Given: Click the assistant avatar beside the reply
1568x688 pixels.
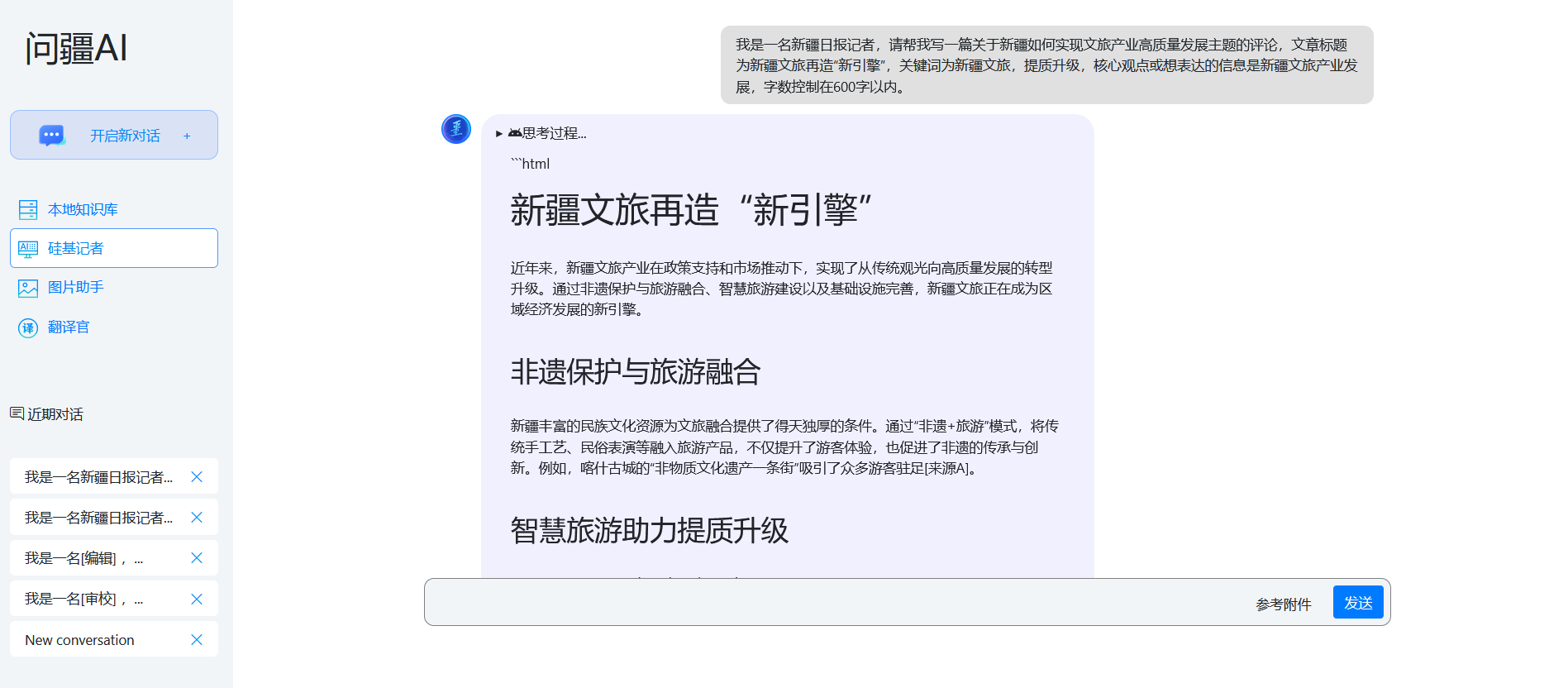Looking at the screenshot, I should pos(456,129).
